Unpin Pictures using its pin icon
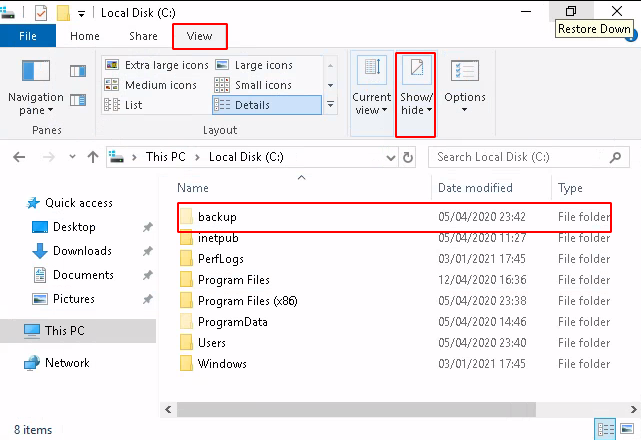 click(x=148, y=299)
